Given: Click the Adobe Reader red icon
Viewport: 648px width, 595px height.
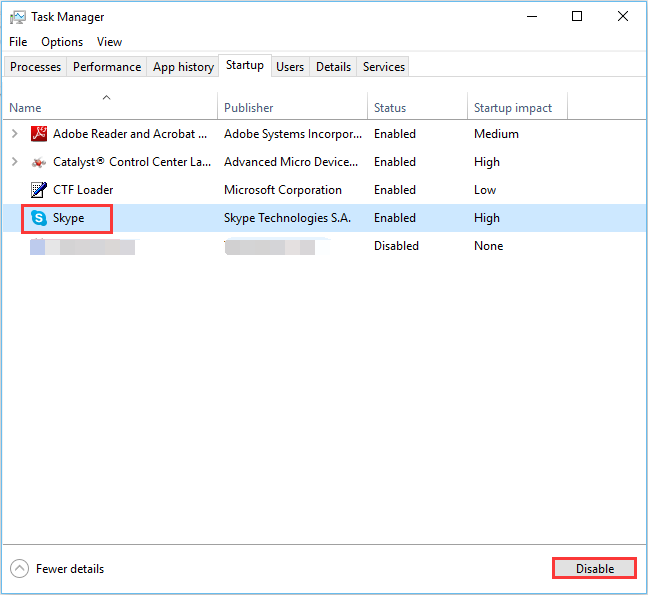Looking at the screenshot, I should 39,134.
